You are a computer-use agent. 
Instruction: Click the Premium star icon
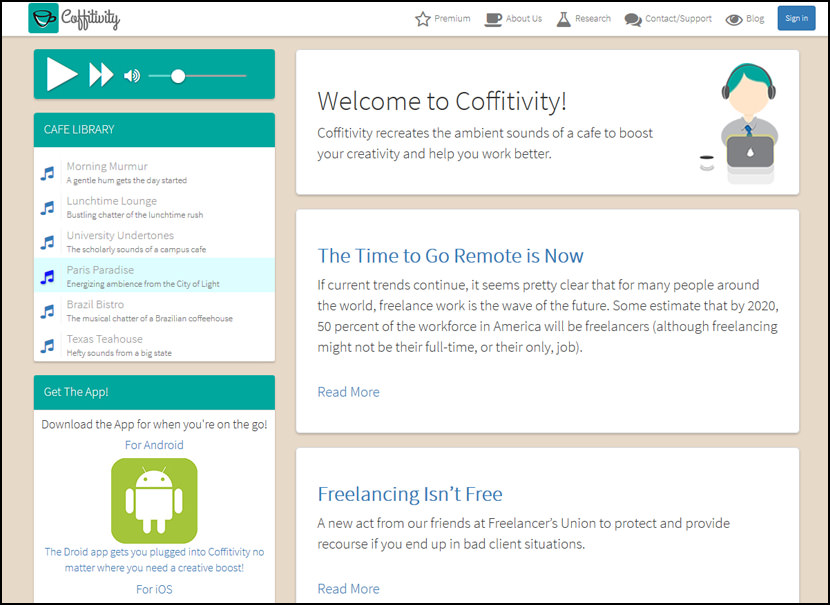(422, 19)
